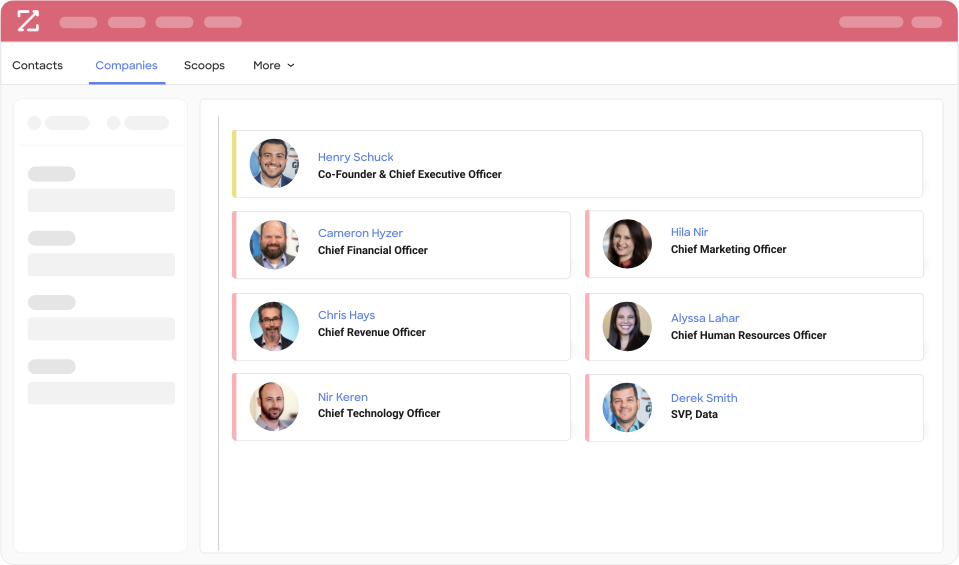
Task: Select the Companies tab
Action: coord(126,66)
